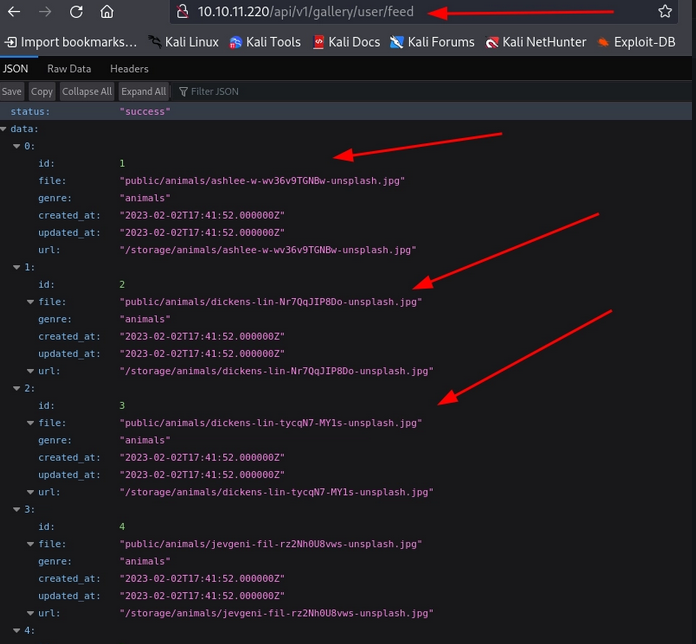This screenshot has height=644, width=696.
Task: Collapse the data node in JSON tree
Action: pos(5,129)
